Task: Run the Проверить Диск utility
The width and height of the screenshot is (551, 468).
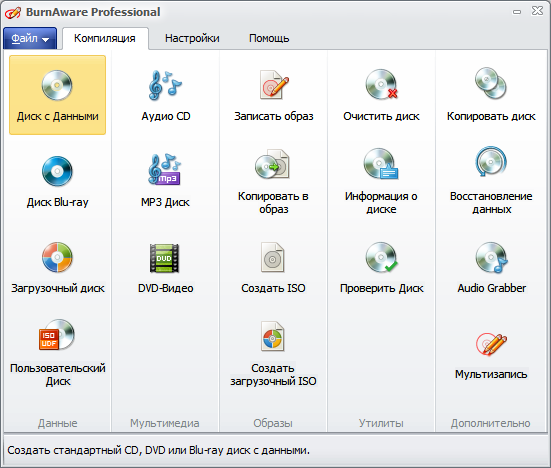Action: (x=381, y=267)
